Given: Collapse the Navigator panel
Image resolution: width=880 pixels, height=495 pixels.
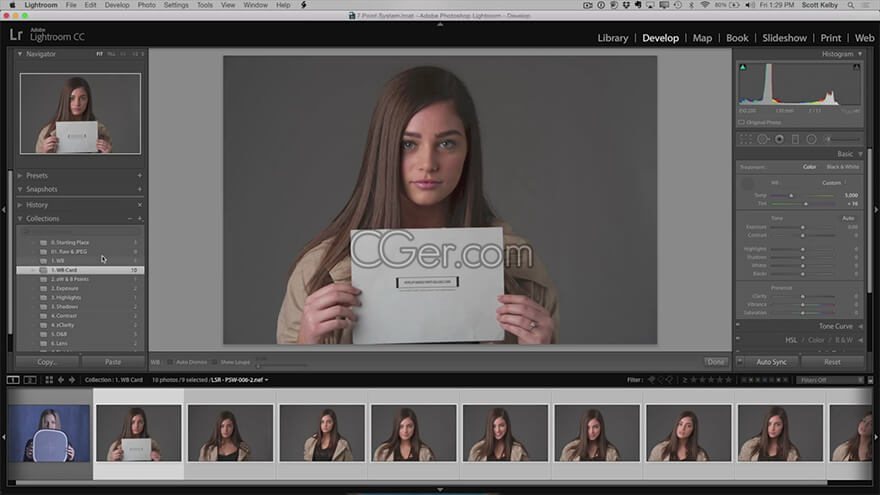Looking at the screenshot, I should tap(20, 54).
